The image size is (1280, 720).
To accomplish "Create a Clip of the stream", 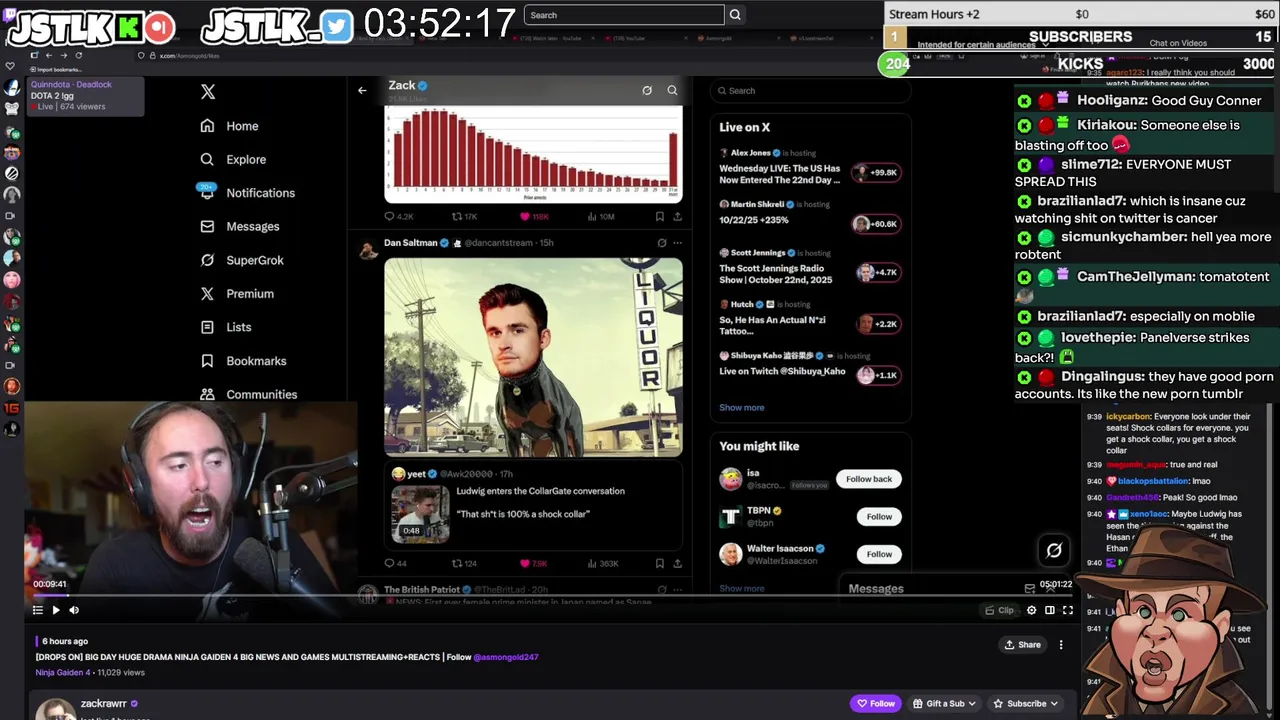I will click(x=999, y=610).
